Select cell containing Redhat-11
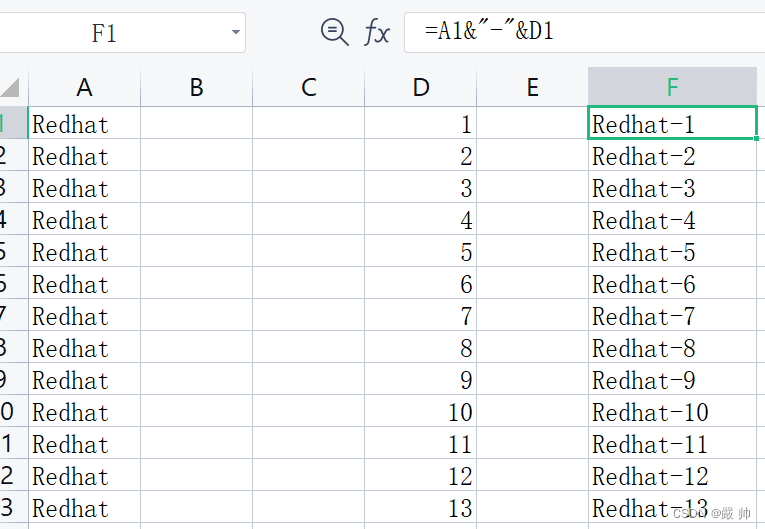This screenshot has height=529, width=765. (x=672, y=443)
